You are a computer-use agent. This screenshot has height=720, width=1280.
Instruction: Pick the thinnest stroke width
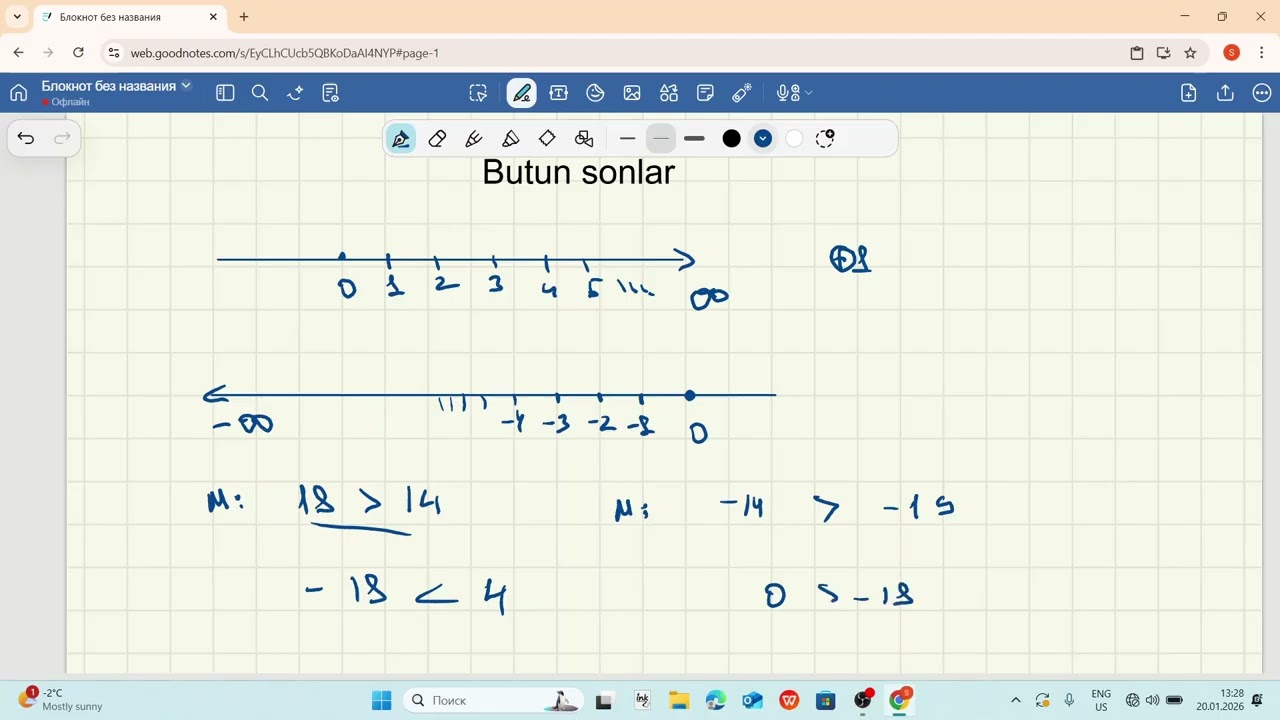[628, 139]
